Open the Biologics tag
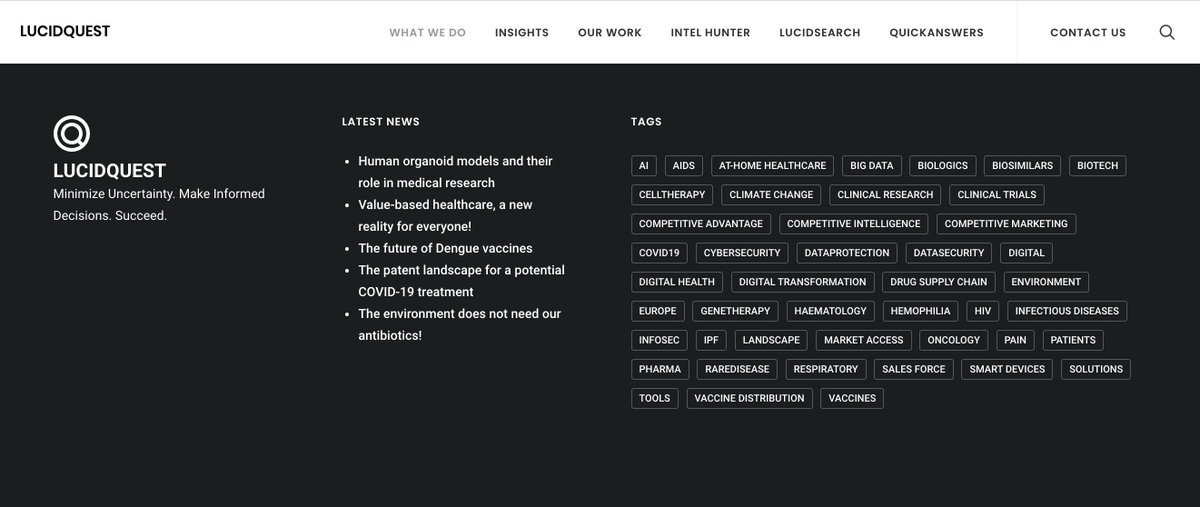 pyautogui.click(x=943, y=165)
